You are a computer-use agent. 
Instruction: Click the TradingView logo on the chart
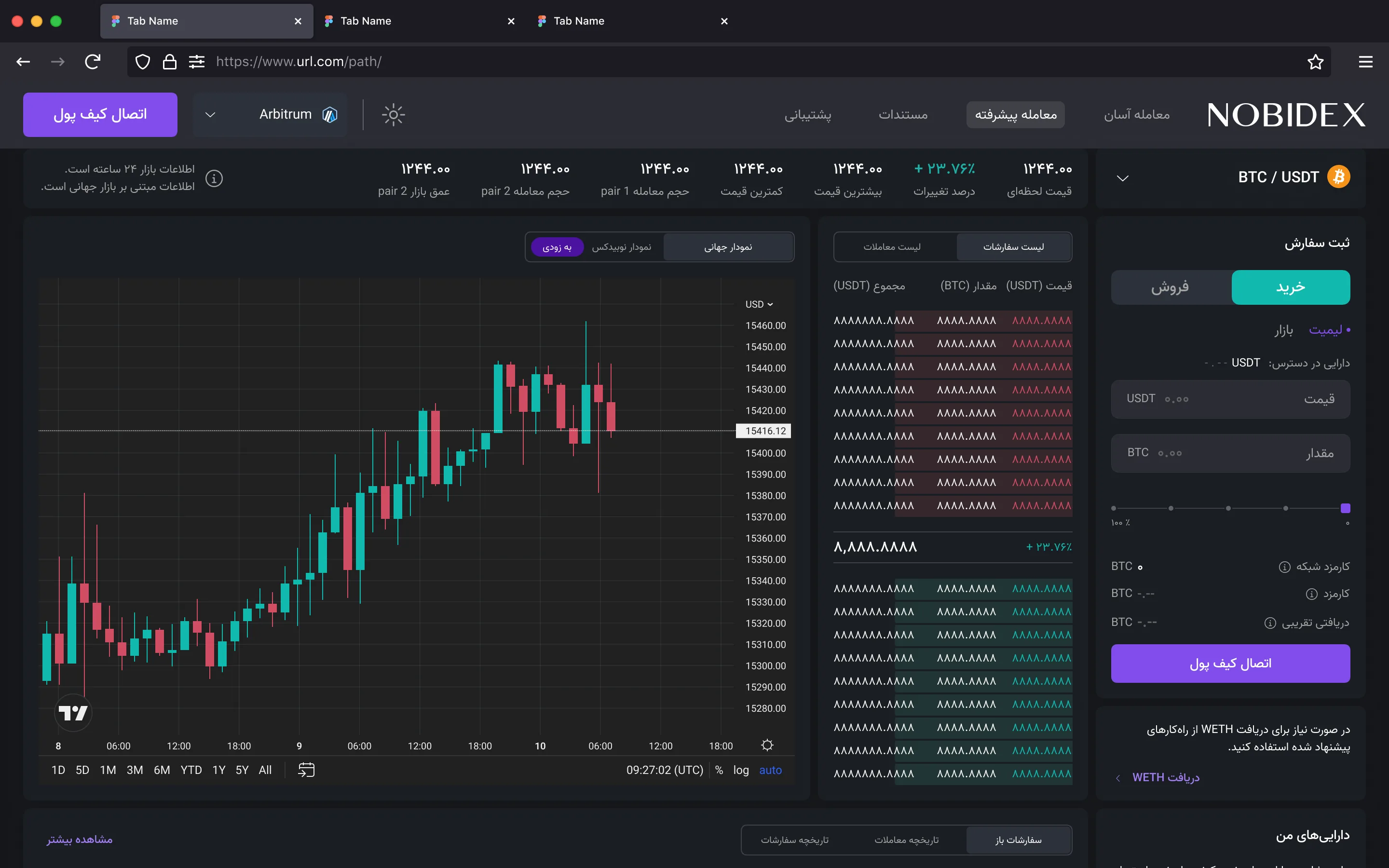[x=73, y=712]
